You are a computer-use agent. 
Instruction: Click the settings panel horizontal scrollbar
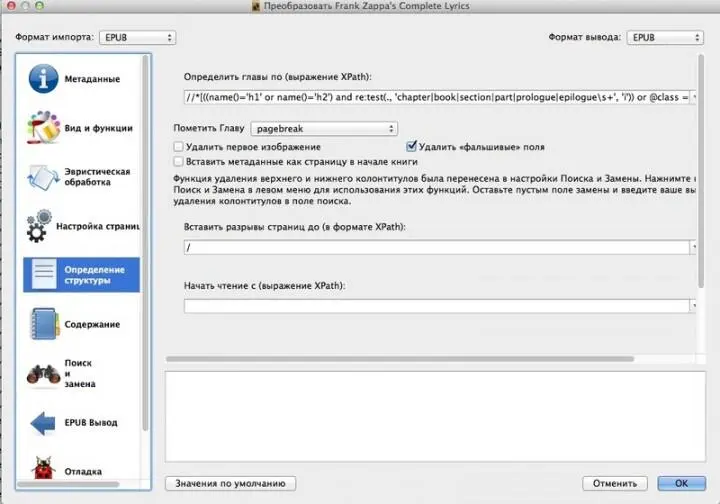point(399,359)
